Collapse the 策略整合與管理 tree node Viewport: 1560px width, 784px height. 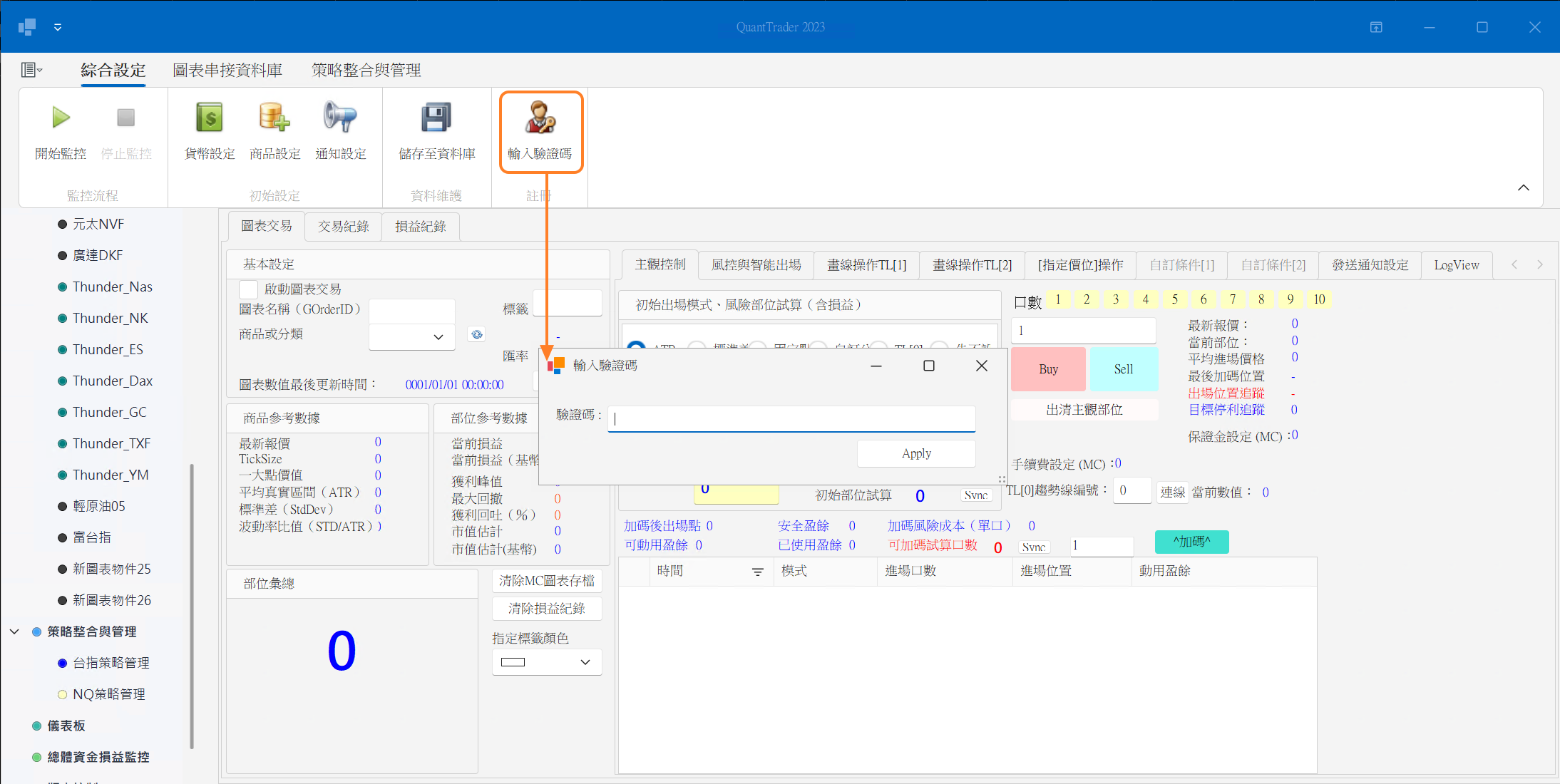tap(14, 631)
